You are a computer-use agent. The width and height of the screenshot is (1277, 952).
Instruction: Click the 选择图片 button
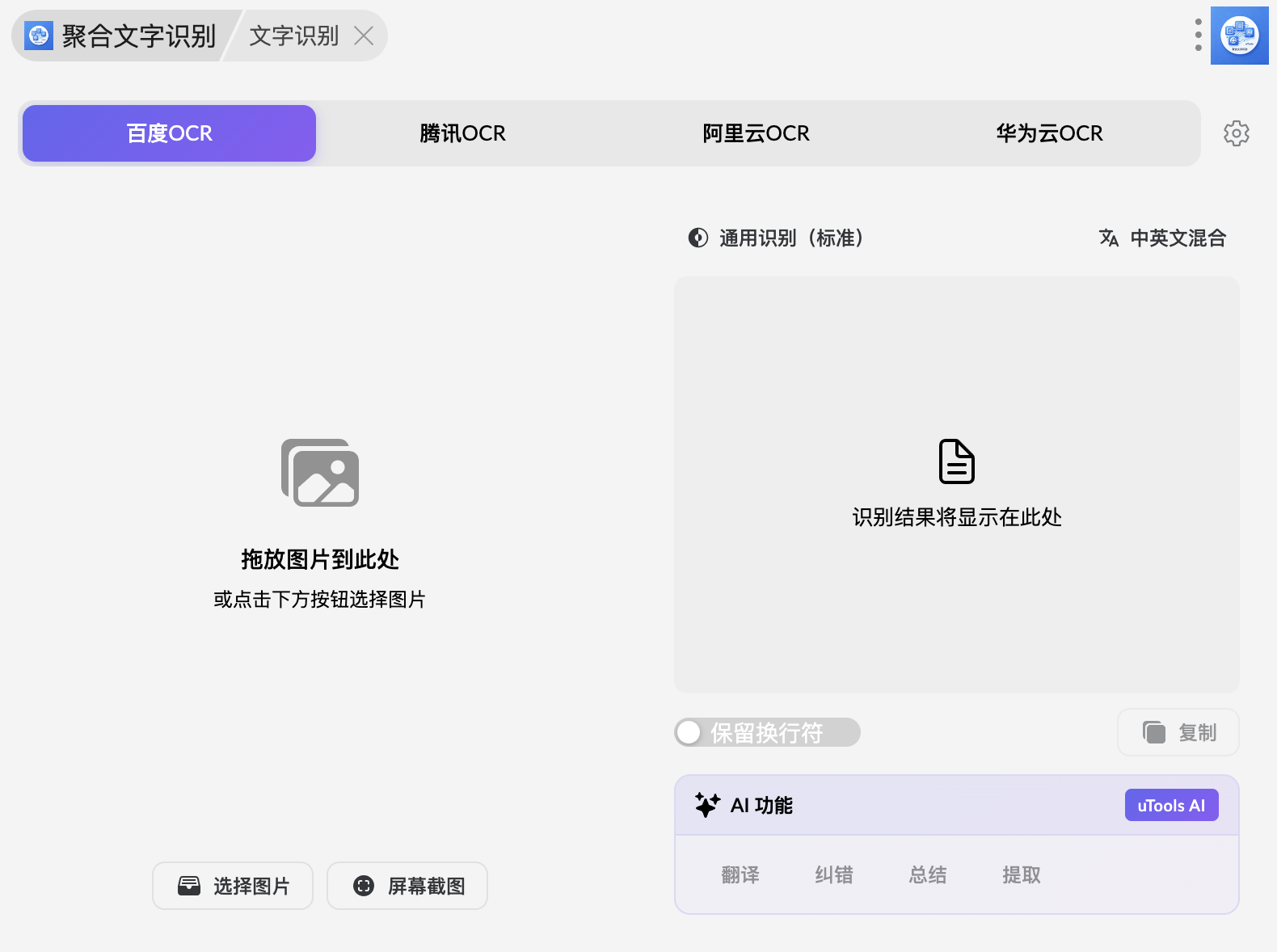click(x=233, y=886)
